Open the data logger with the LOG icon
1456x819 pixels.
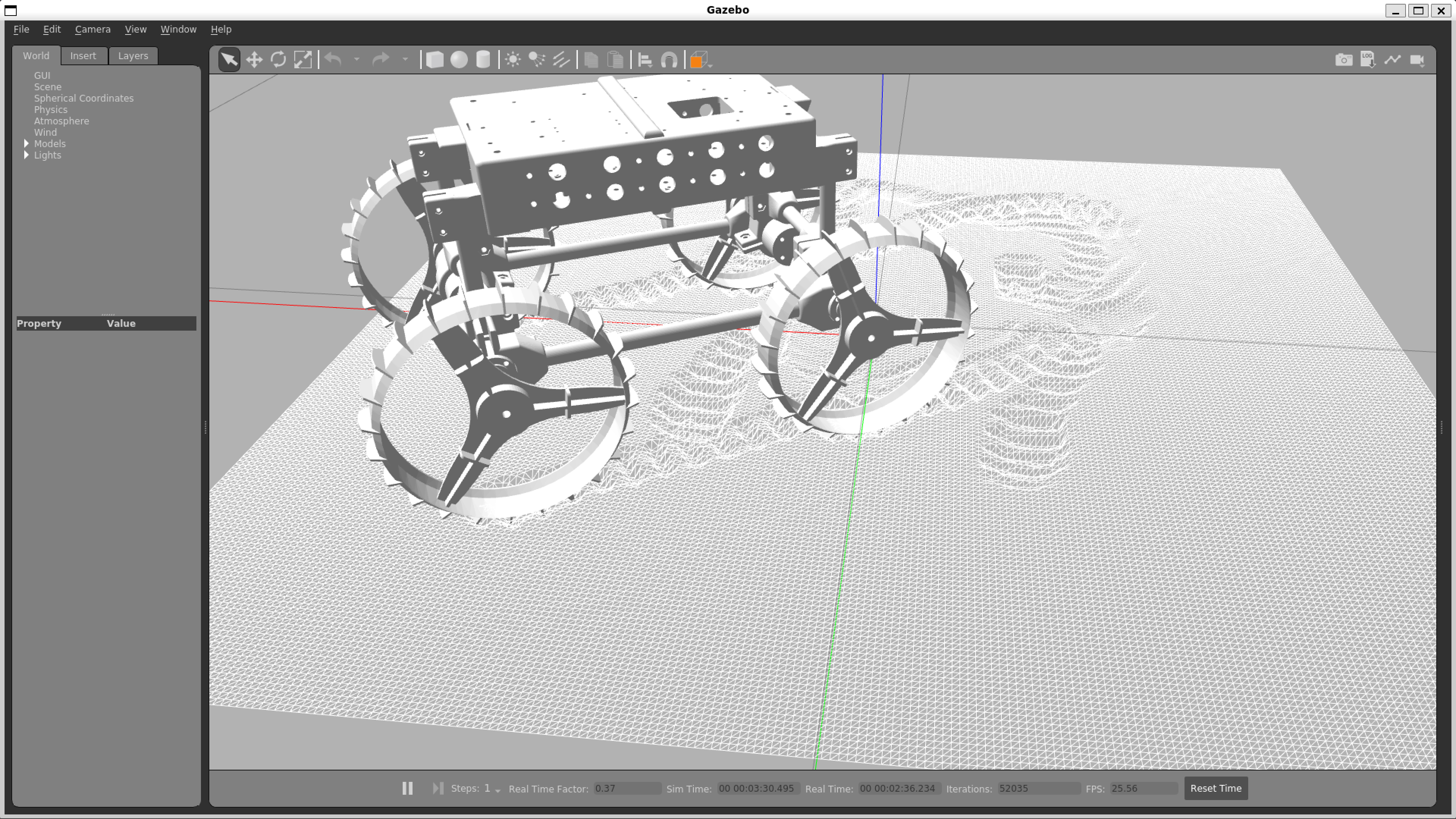click(1368, 59)
